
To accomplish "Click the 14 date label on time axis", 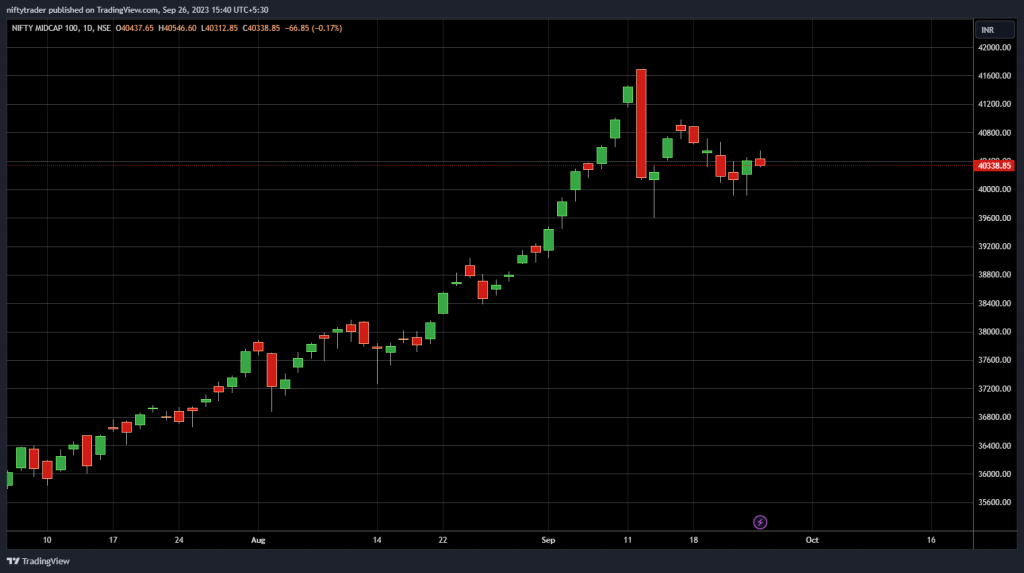I will [377, 540].
